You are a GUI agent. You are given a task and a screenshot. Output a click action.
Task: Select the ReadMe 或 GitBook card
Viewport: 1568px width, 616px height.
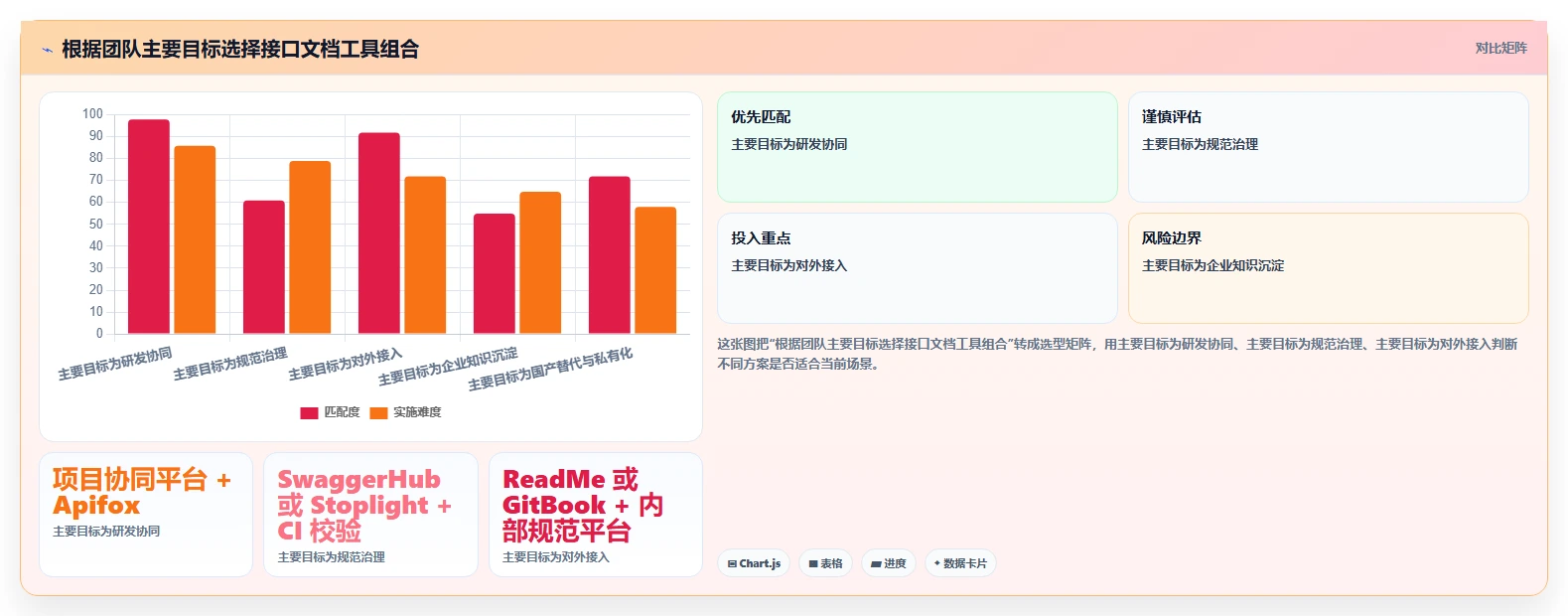pyautogui.click(x=596, y=515)
